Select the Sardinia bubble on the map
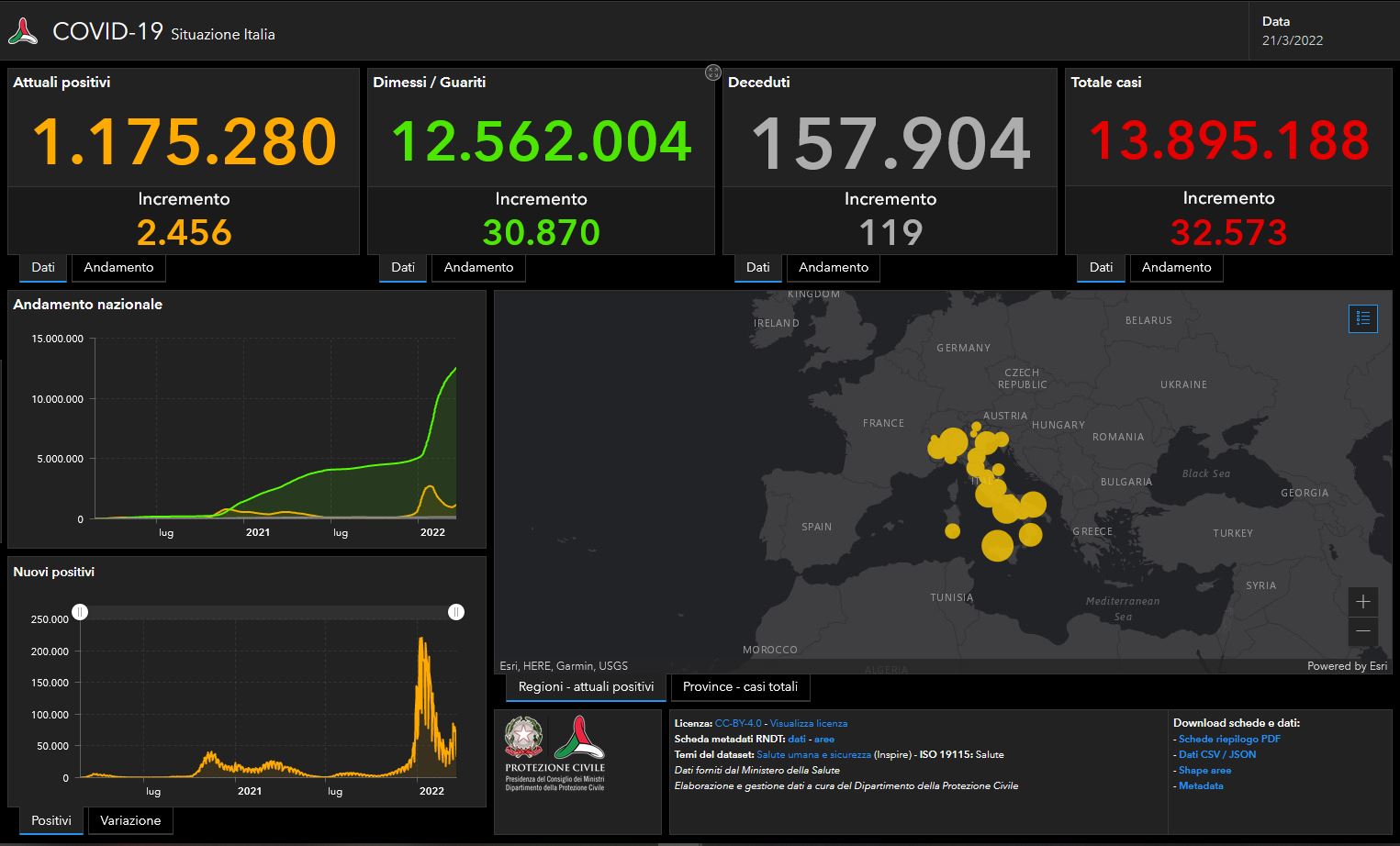This screenshot has width=1400, height=846. coord(952,530)
